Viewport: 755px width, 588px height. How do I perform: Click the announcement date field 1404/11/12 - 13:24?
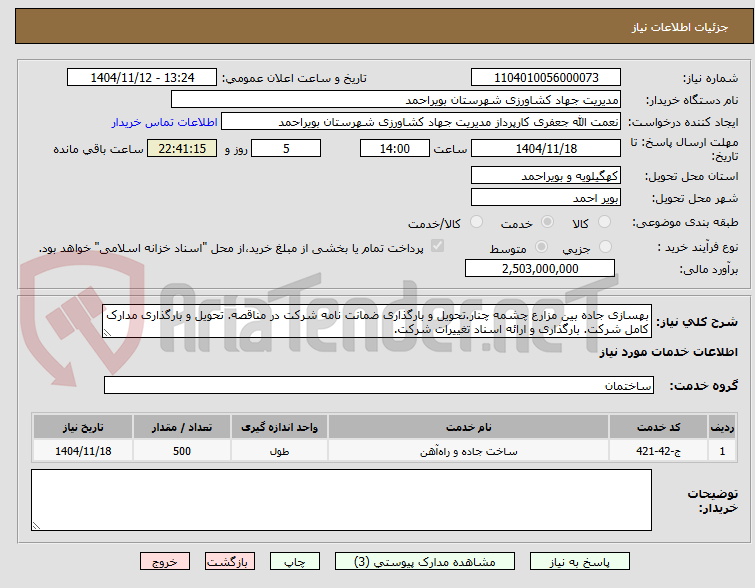click(142, 78)
